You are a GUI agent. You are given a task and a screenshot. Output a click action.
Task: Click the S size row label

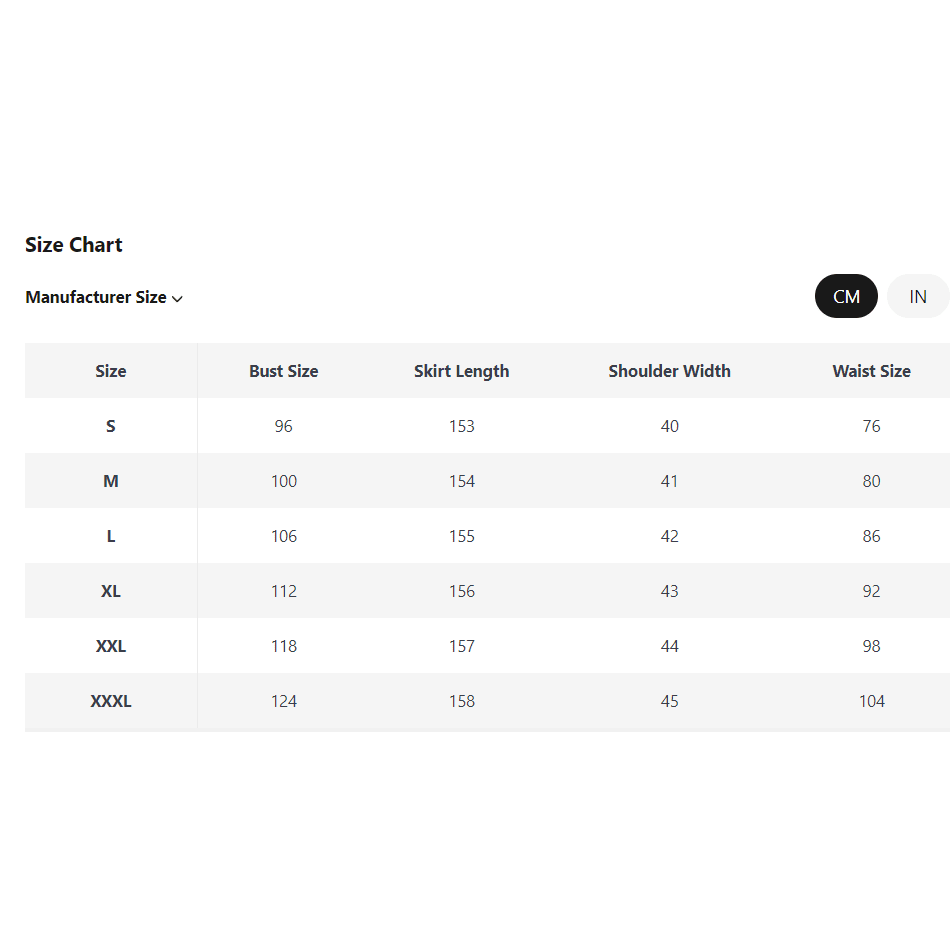pyautogui.click(x=111, y=426)
